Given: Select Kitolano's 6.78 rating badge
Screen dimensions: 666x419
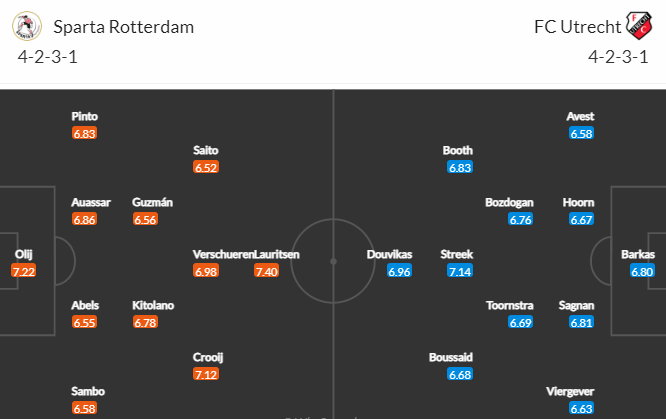Looking at the screenshot, I should tap(145, 322).
